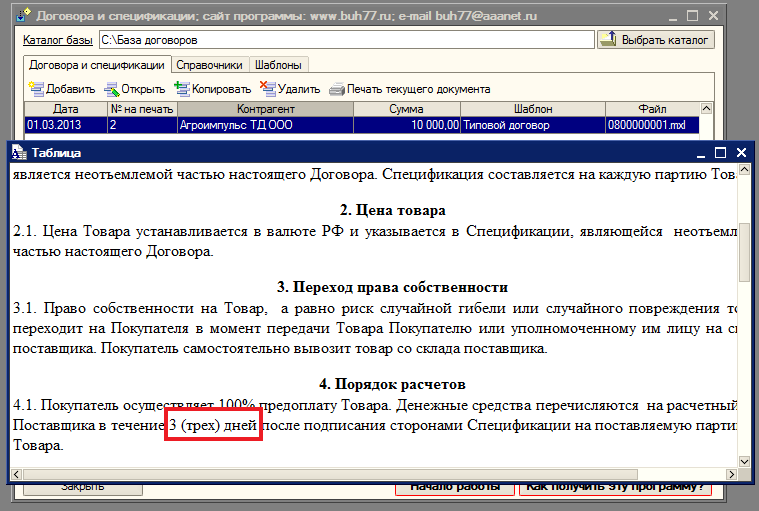Click the Сумма column header

coord(406,109)
